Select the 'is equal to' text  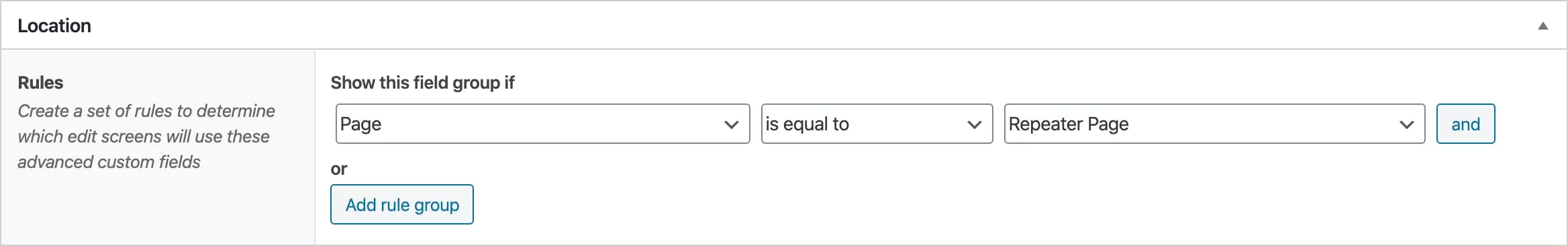coord(807,124)
